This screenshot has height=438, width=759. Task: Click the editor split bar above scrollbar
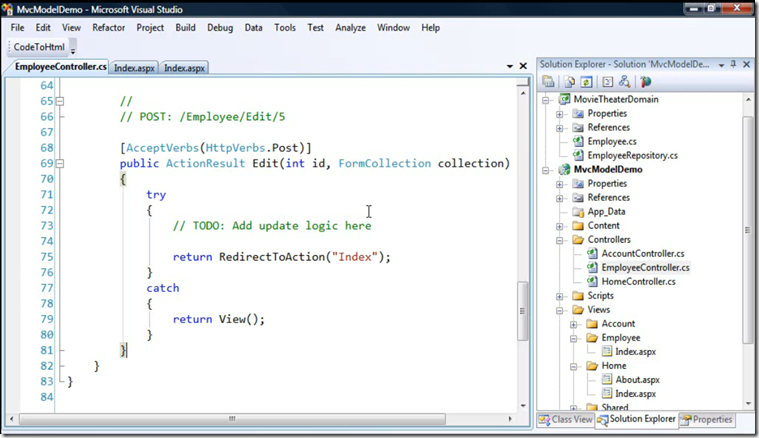click(x=523, y=82)
